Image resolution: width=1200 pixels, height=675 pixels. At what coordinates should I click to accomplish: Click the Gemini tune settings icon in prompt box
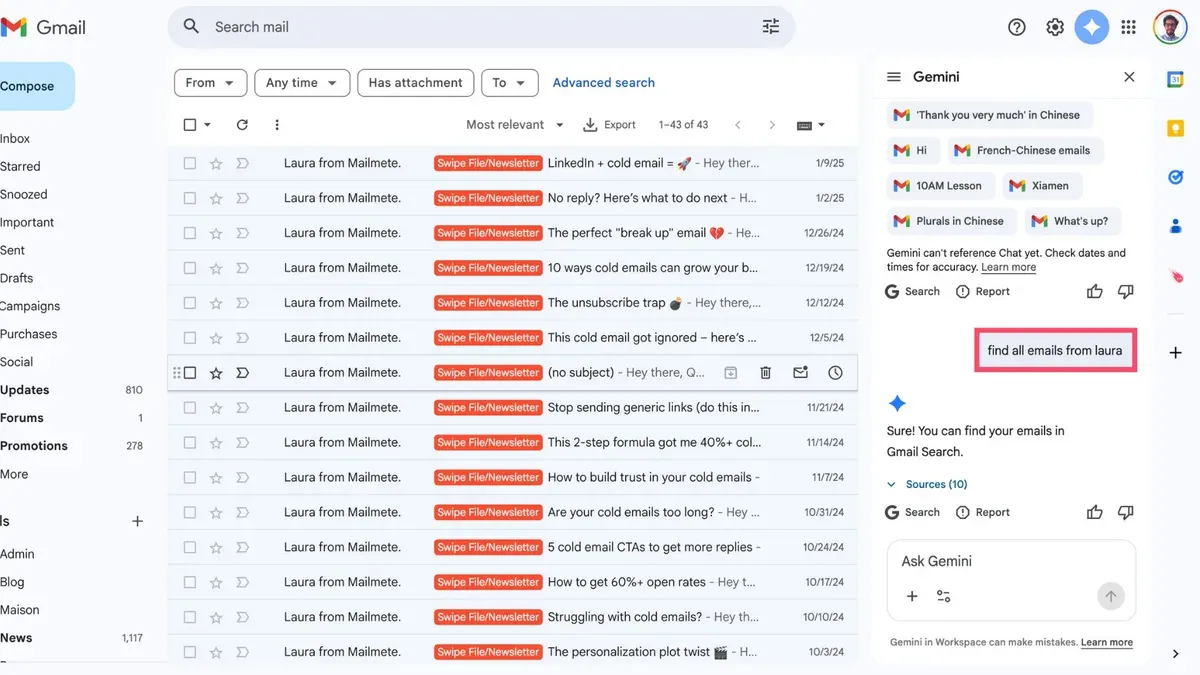pos(943,596)
